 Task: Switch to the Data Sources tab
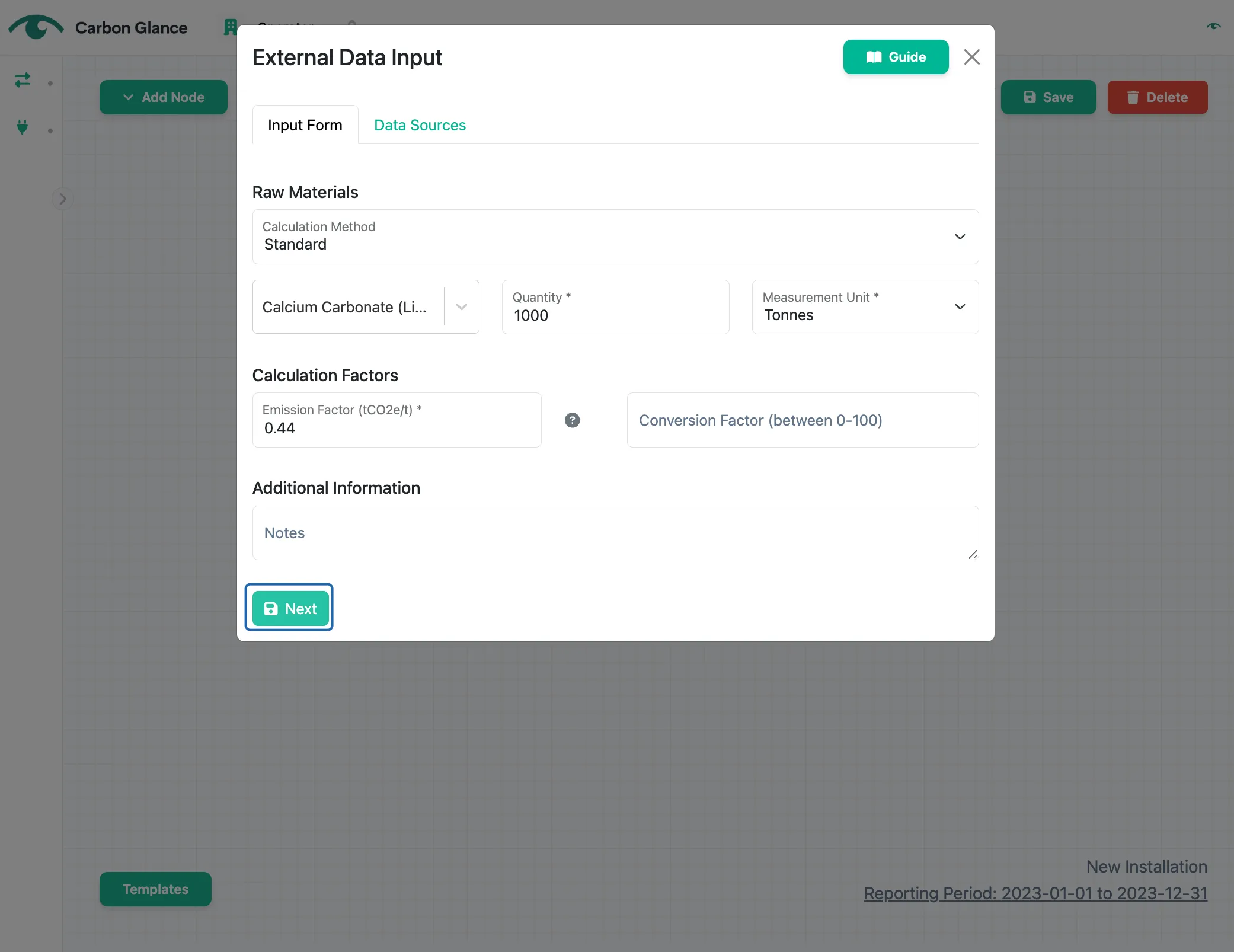tap(420, 125)
